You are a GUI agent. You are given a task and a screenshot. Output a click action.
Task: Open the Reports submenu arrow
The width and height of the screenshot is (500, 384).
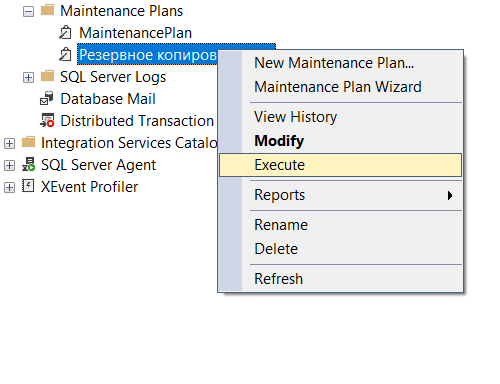click(450, 195)
